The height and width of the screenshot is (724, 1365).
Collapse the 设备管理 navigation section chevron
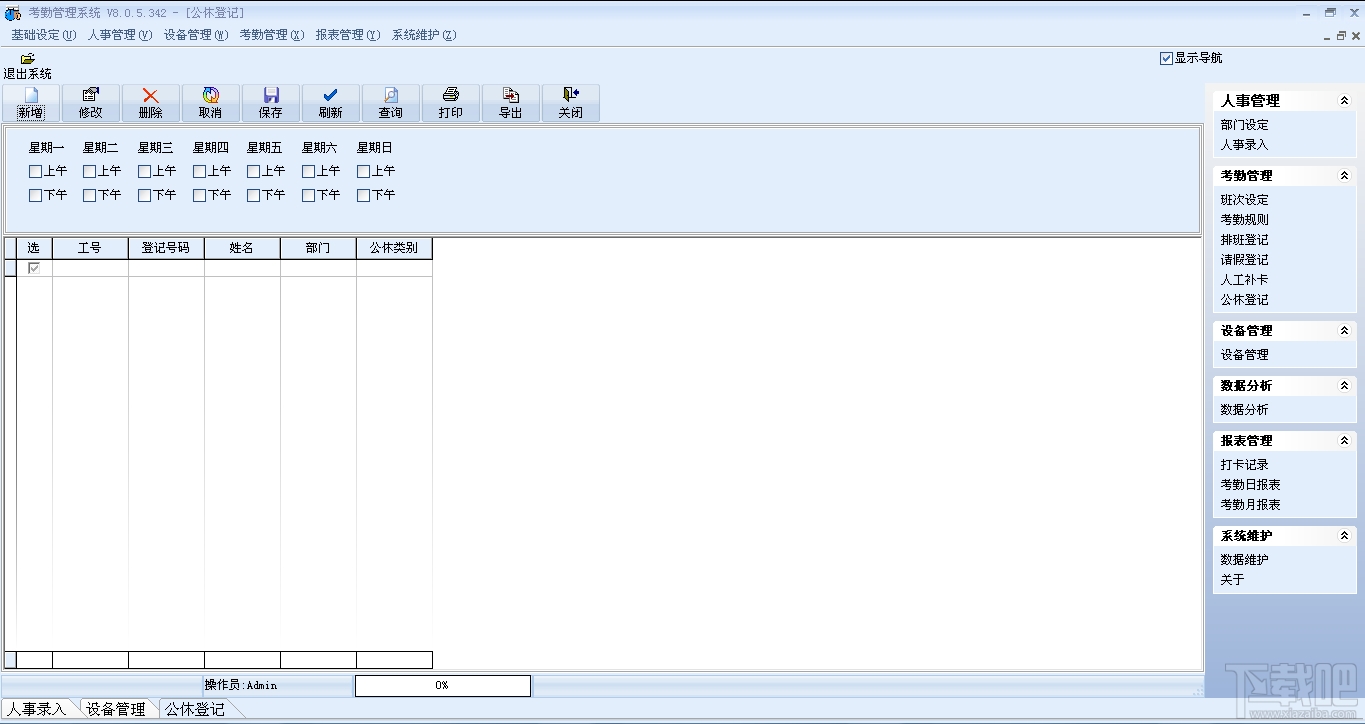pyautogui.click(x=1345, y=330)
